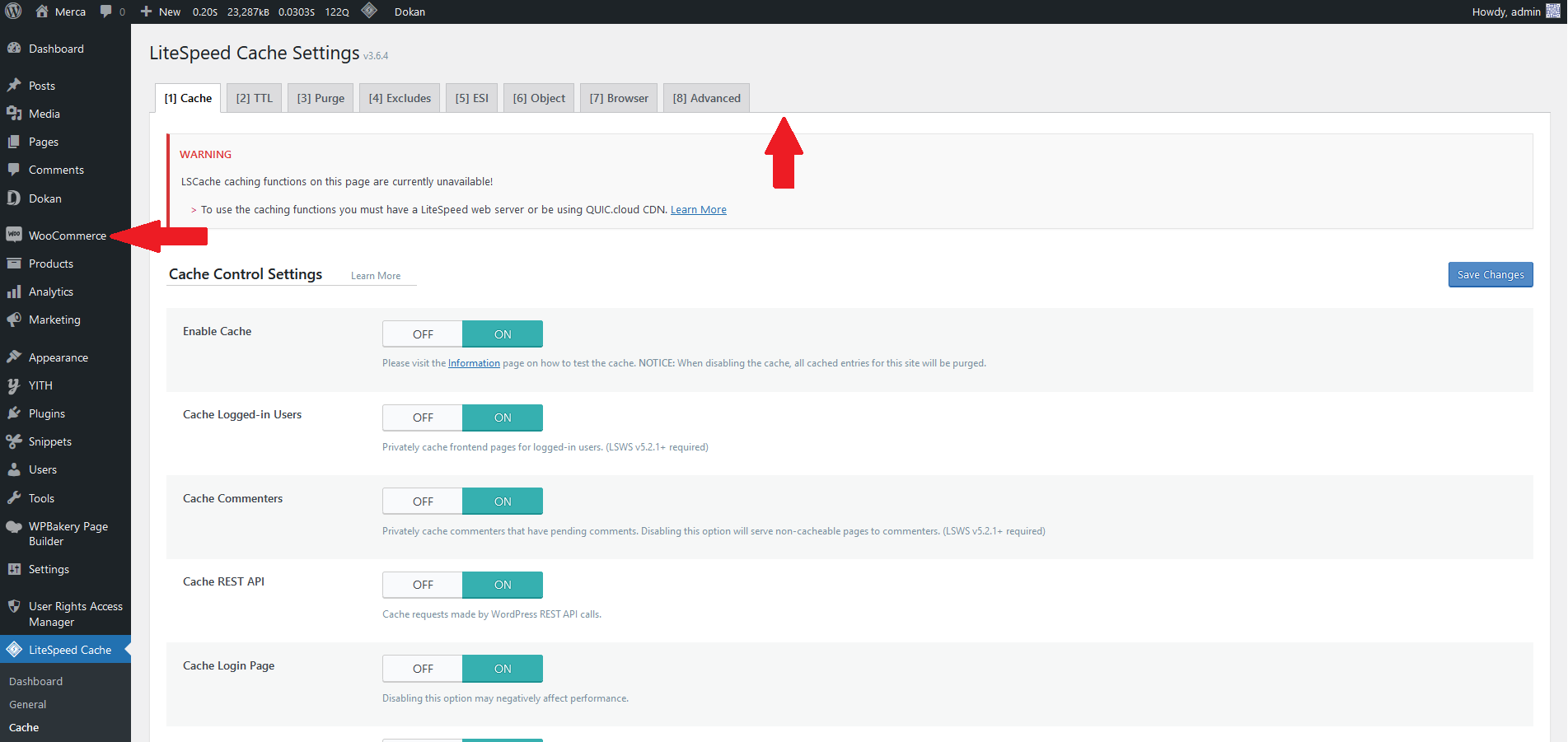Switch Cache Commenters to OFF
1568x742 pixels.
[x=423, y=502]
